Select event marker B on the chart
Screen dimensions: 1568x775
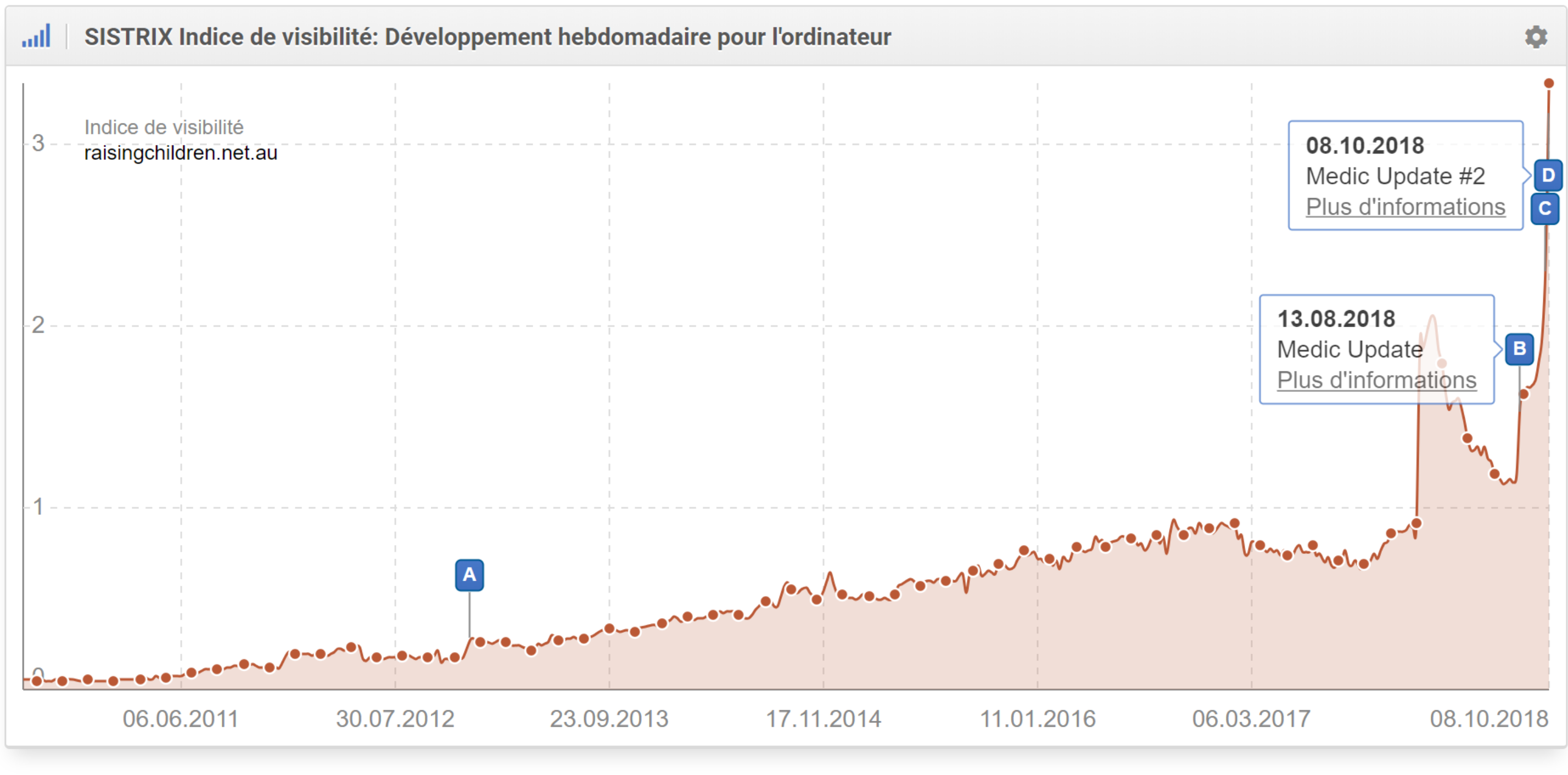click(x=1519, y=349)
